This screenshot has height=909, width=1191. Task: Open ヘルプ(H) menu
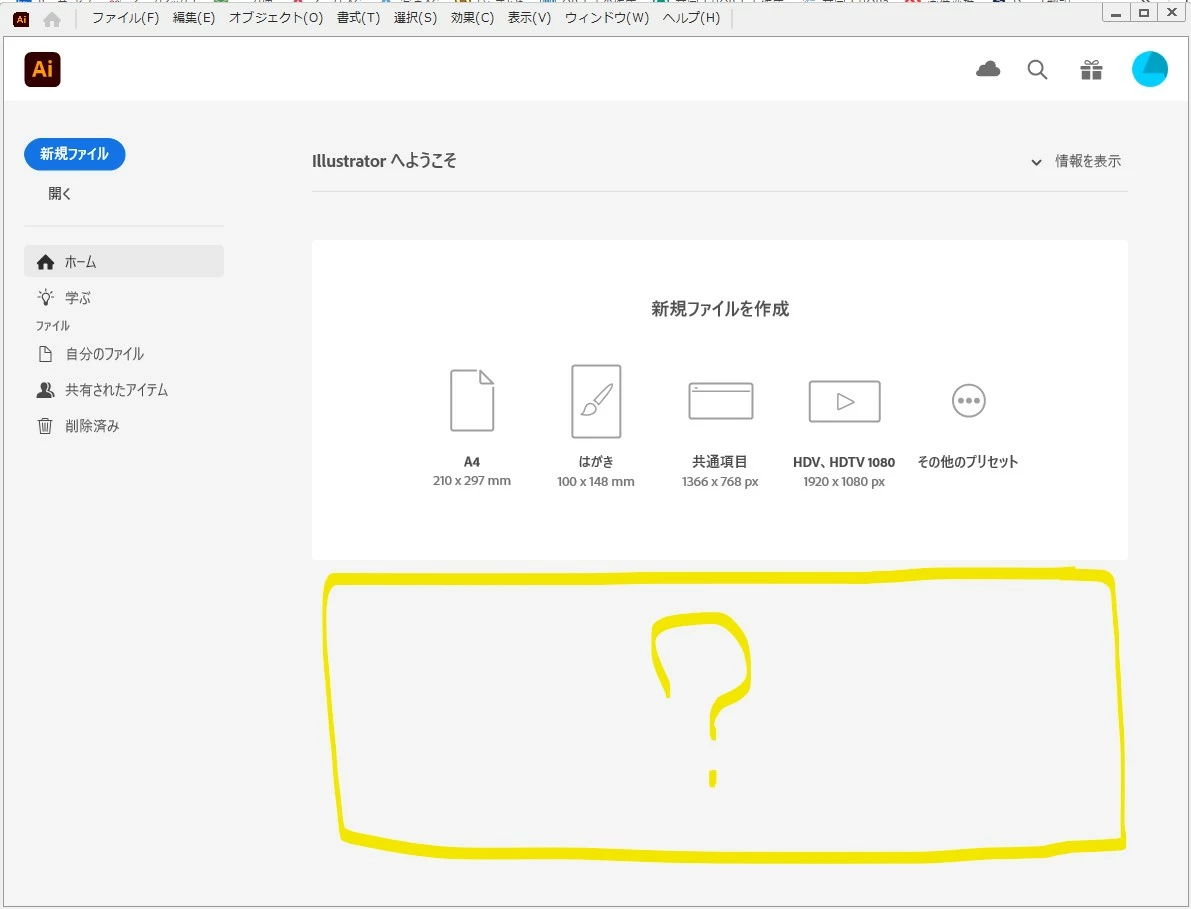691,18
